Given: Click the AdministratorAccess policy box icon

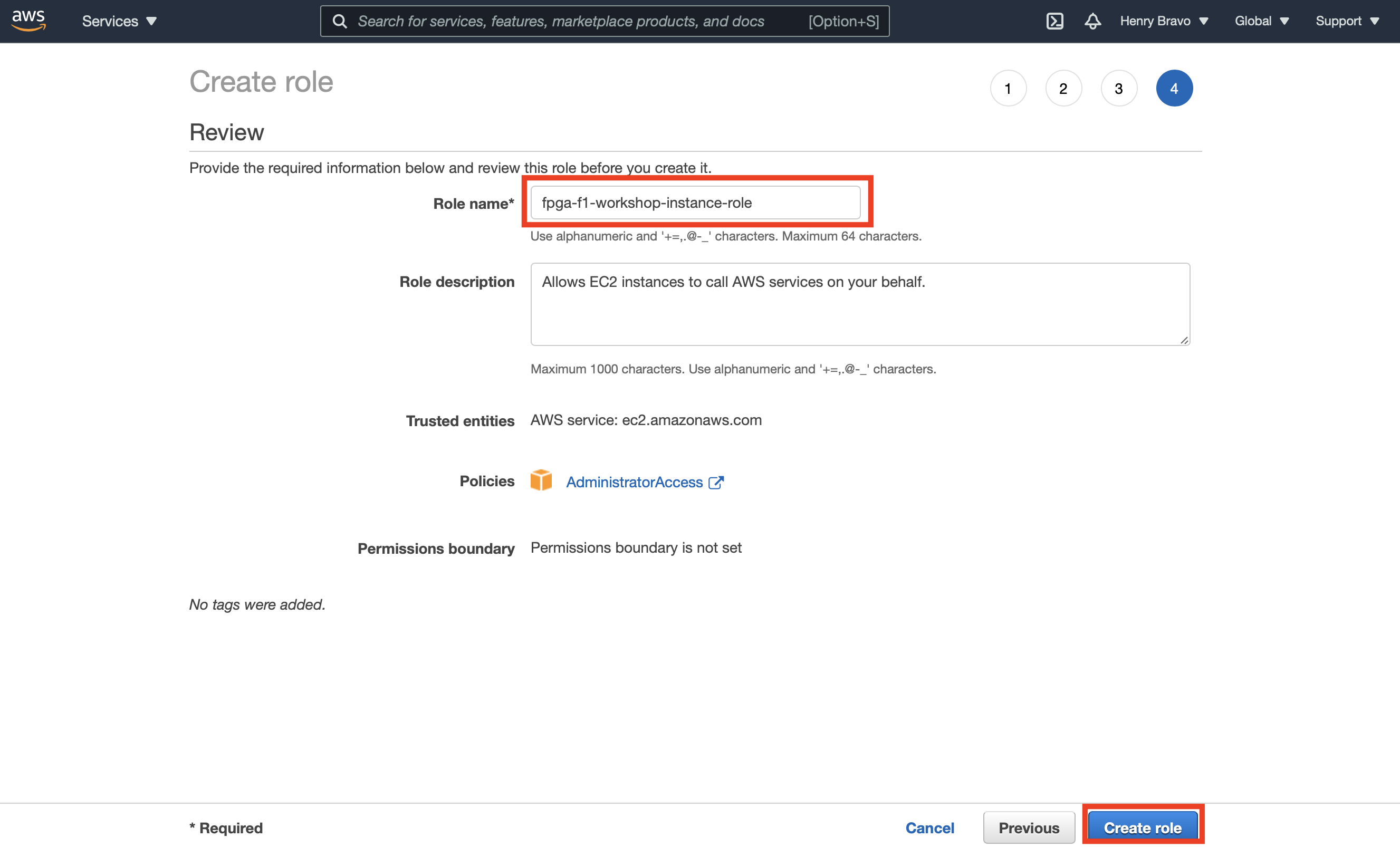Looking at the screenshot, I should click(541, 480).
